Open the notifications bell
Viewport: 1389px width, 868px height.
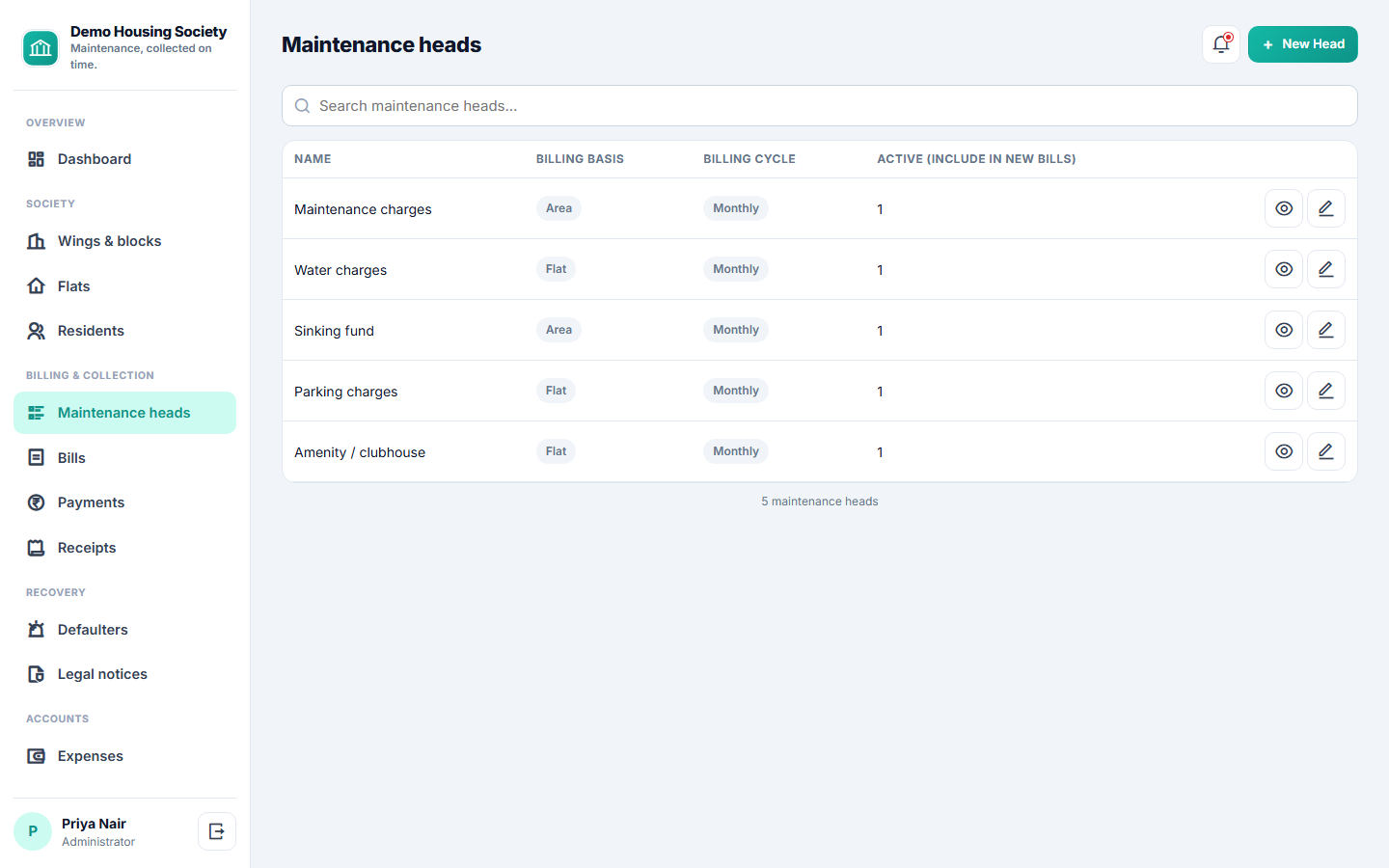(1221, 44)
